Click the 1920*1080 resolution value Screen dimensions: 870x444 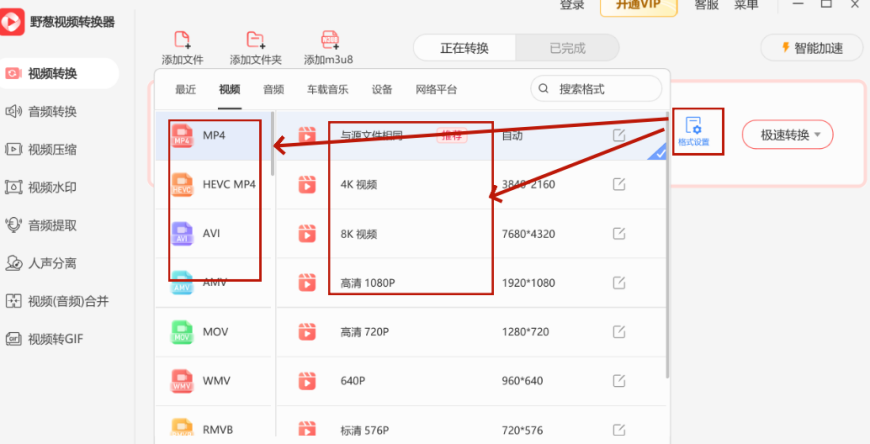coord(528,283)
